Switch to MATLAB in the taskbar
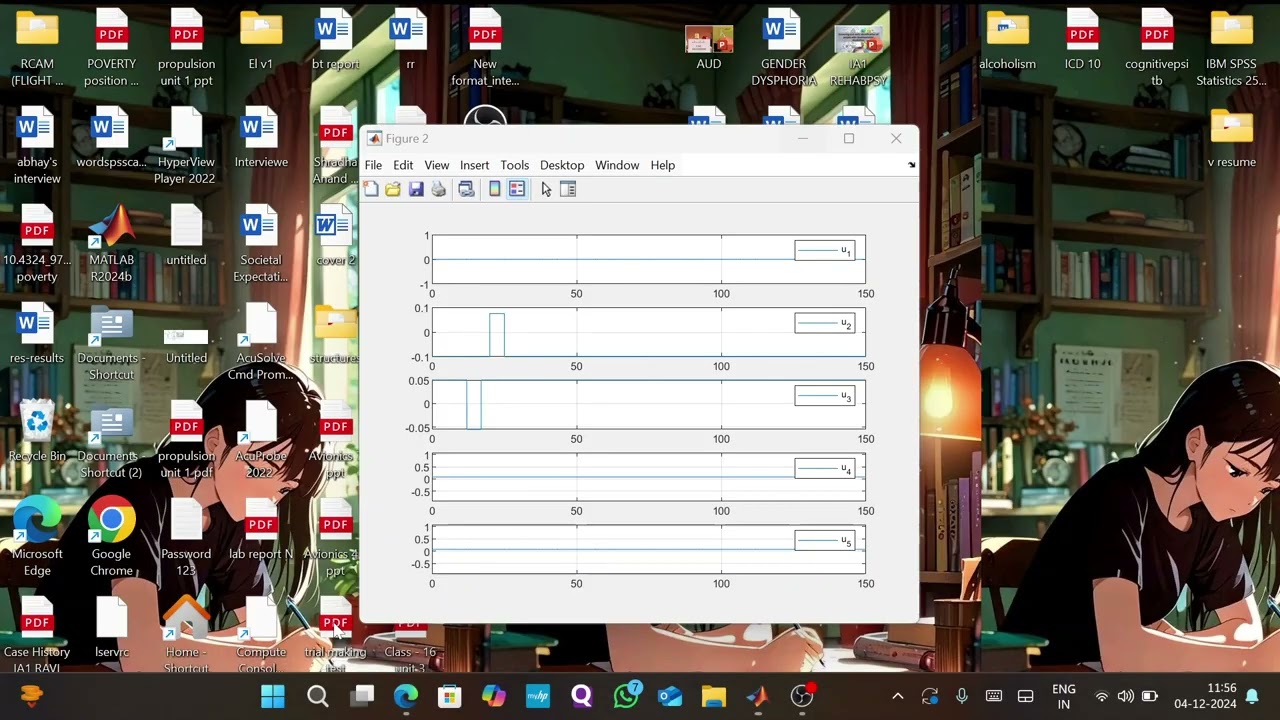The height and width of the screenshot is (720, 1280). (757, 696)
